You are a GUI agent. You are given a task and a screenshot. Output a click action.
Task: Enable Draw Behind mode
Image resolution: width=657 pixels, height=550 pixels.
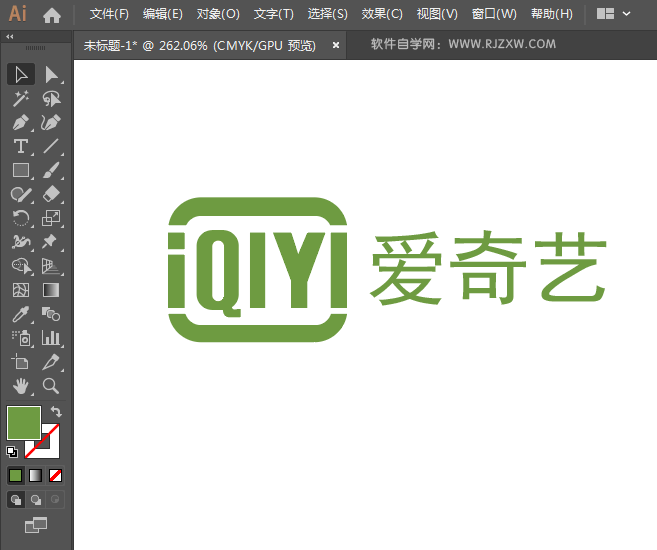[x=36, y=499]
